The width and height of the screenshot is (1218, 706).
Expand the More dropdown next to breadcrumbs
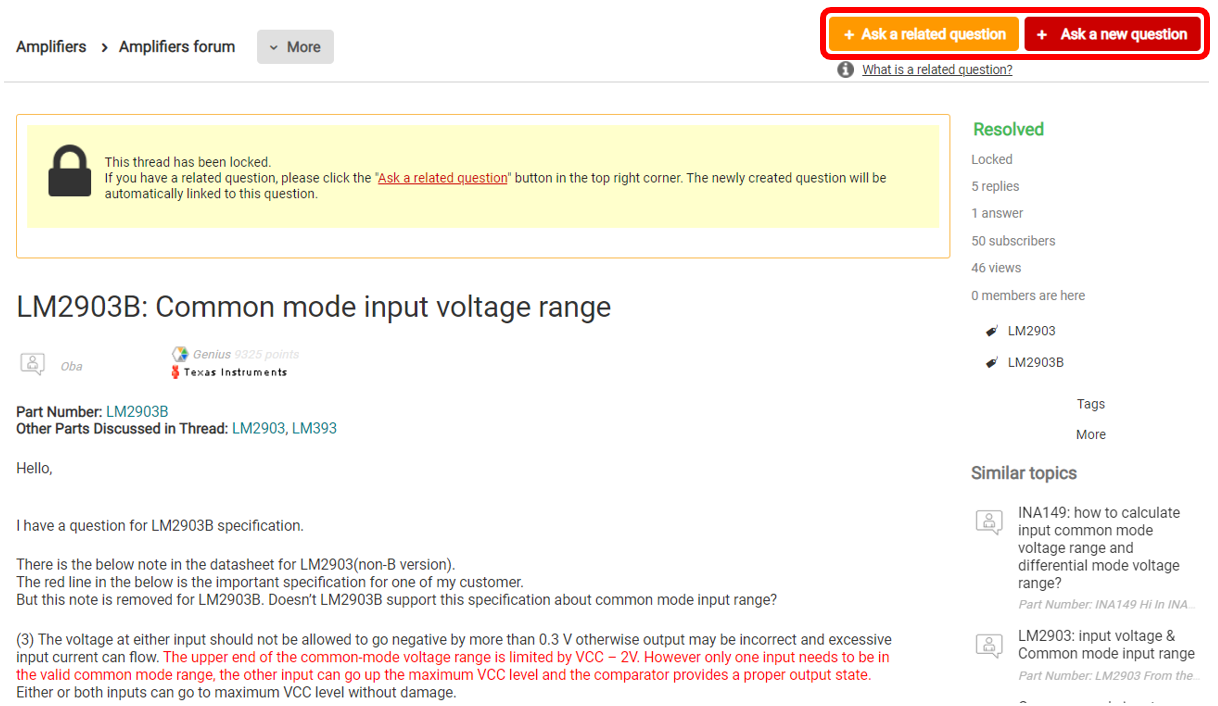(295, 47)
